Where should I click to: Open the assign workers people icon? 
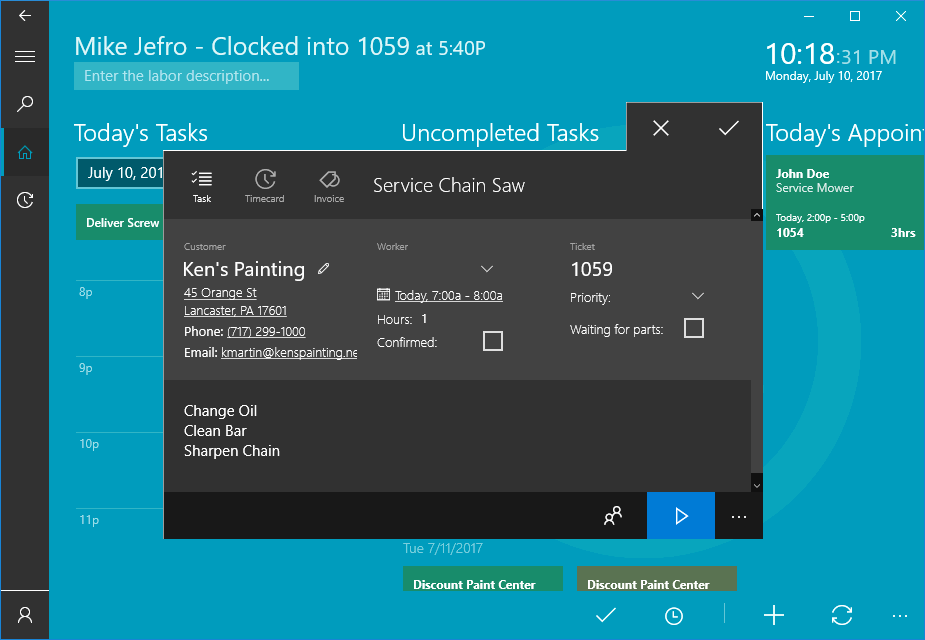coord(613,516)
